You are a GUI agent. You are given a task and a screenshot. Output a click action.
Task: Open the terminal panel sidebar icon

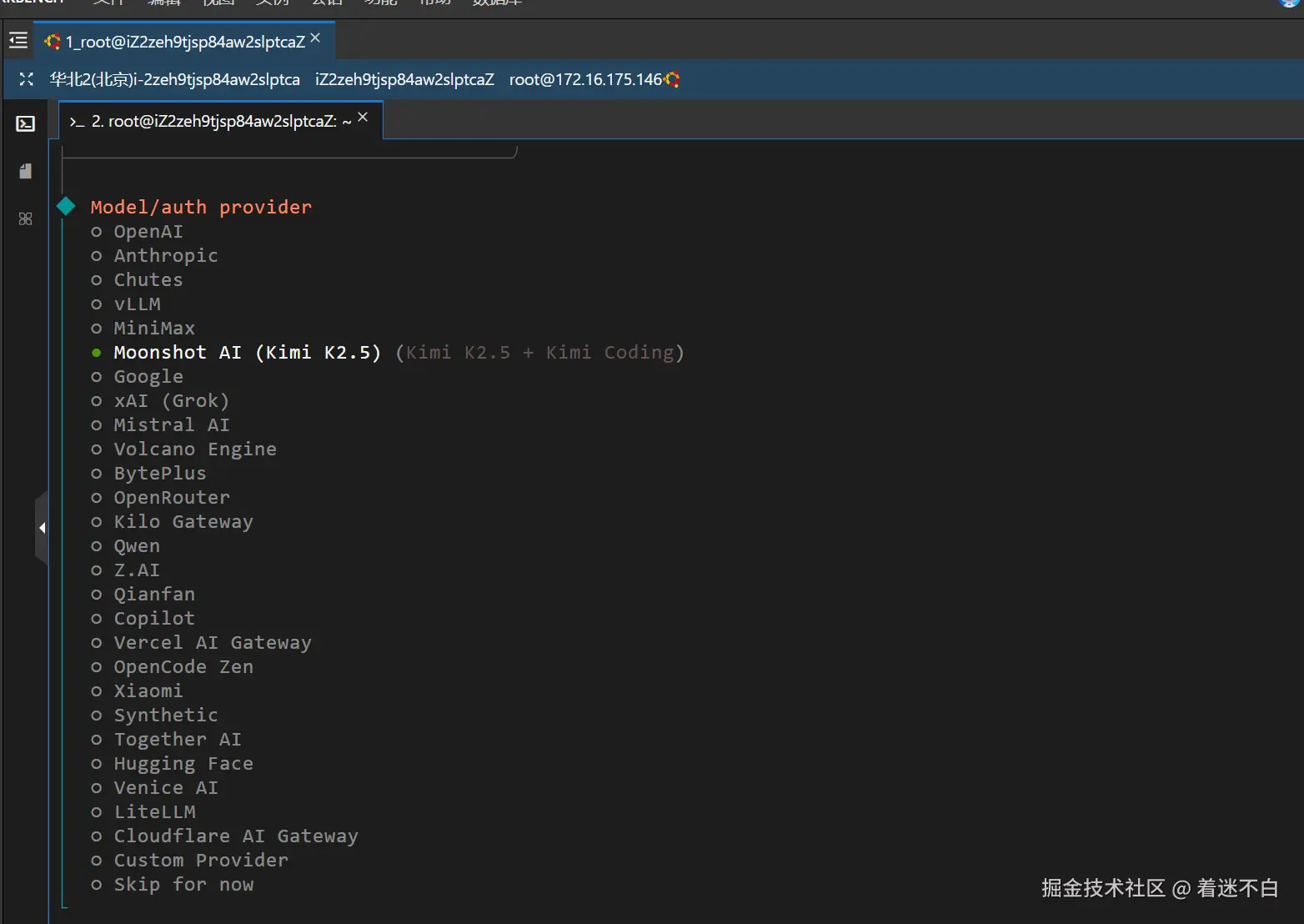pyautogui.click(x=26, y=124)
